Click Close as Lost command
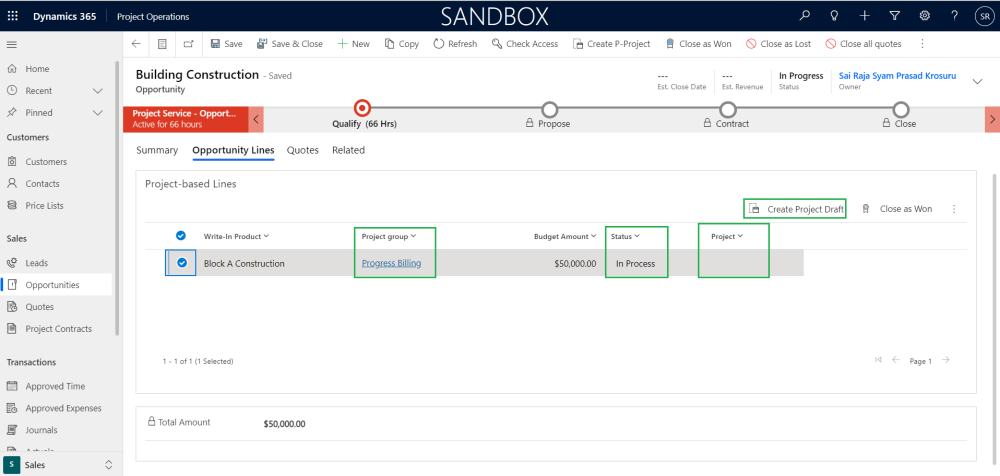This screenshot has height=476, width=1000. pyautogui.click(x=779, y=44)
